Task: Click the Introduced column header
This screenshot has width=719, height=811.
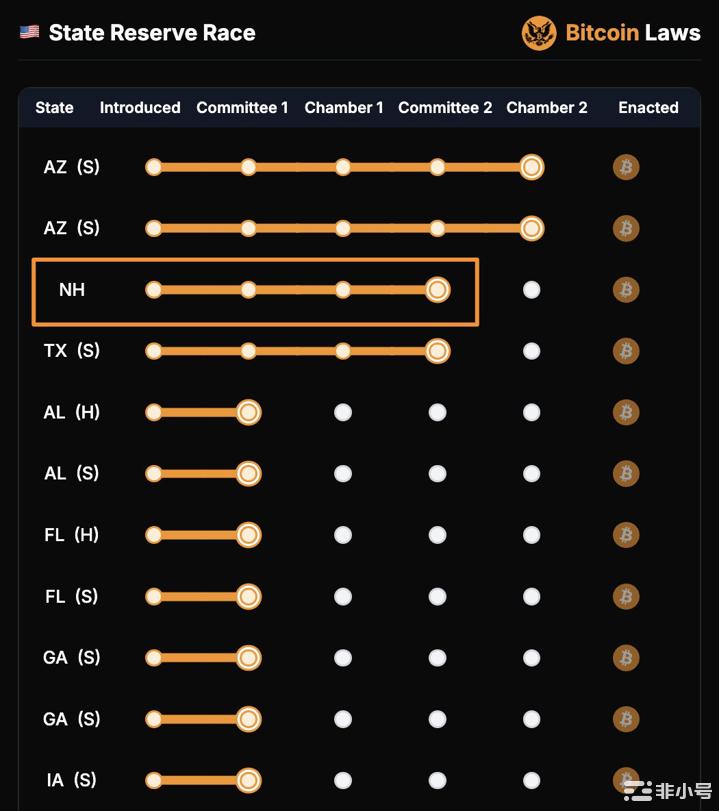Action: 140,108
